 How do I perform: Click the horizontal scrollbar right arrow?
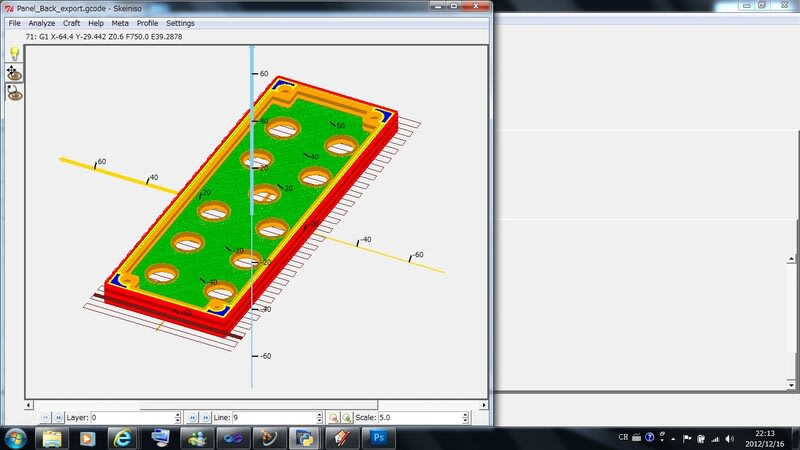tap(484, 405)
